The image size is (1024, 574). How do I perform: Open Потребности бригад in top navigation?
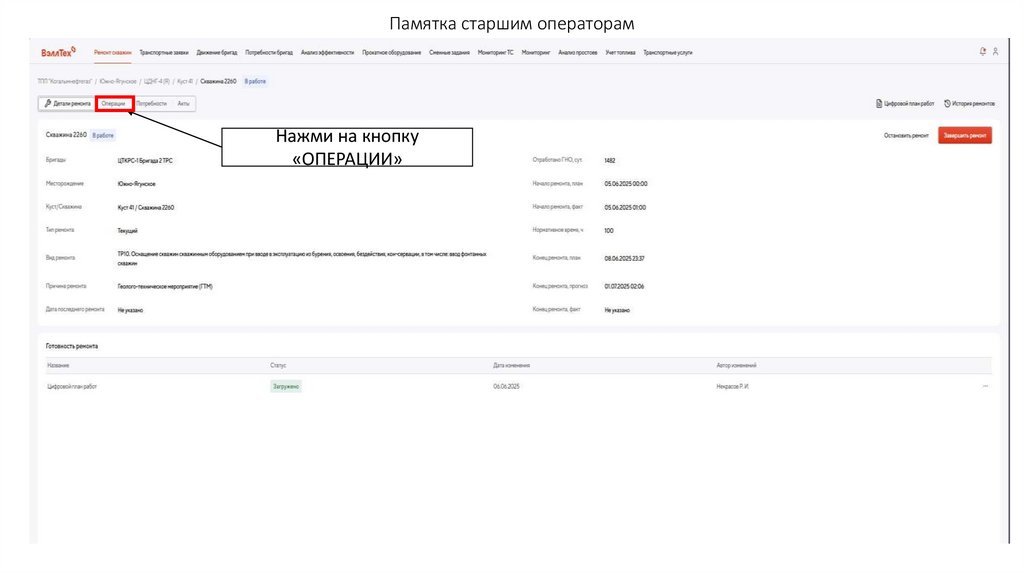[x=269, y=52]
